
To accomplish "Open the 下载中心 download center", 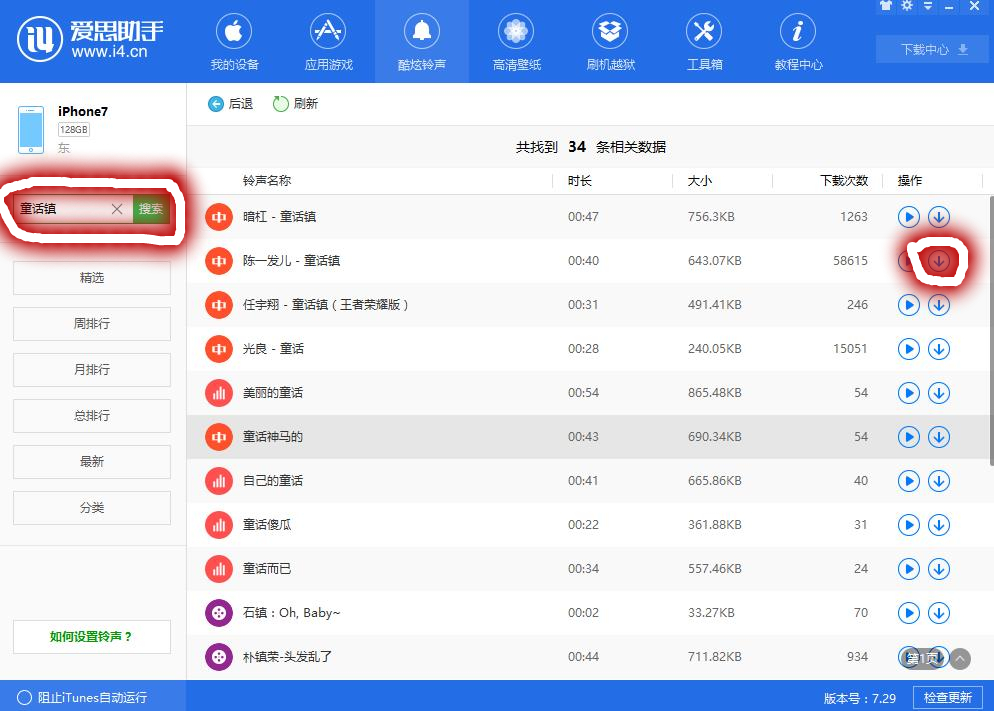I will click(931, 48).
